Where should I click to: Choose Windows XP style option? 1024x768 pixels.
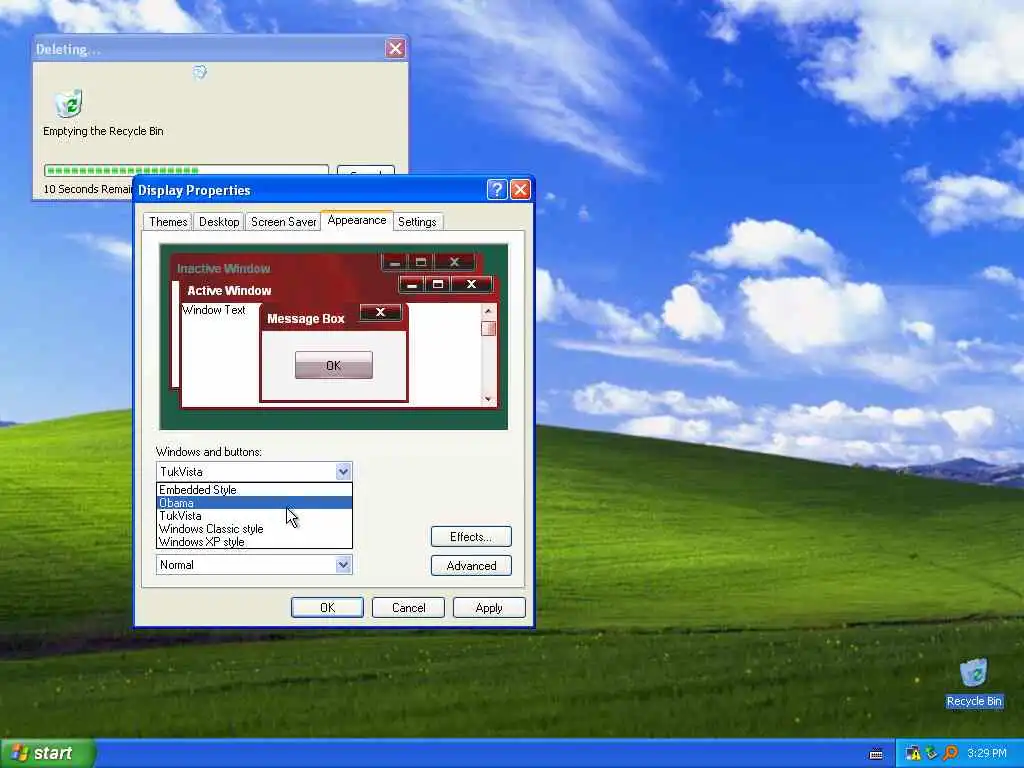(254, 542)
